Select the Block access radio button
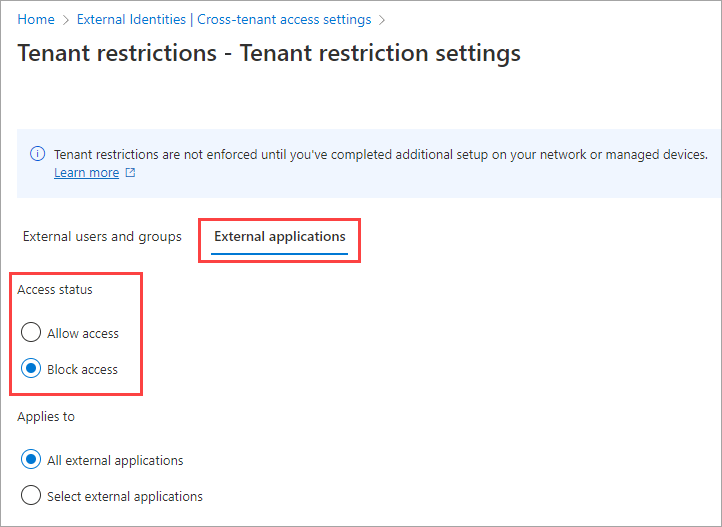 tap(31, 369)
